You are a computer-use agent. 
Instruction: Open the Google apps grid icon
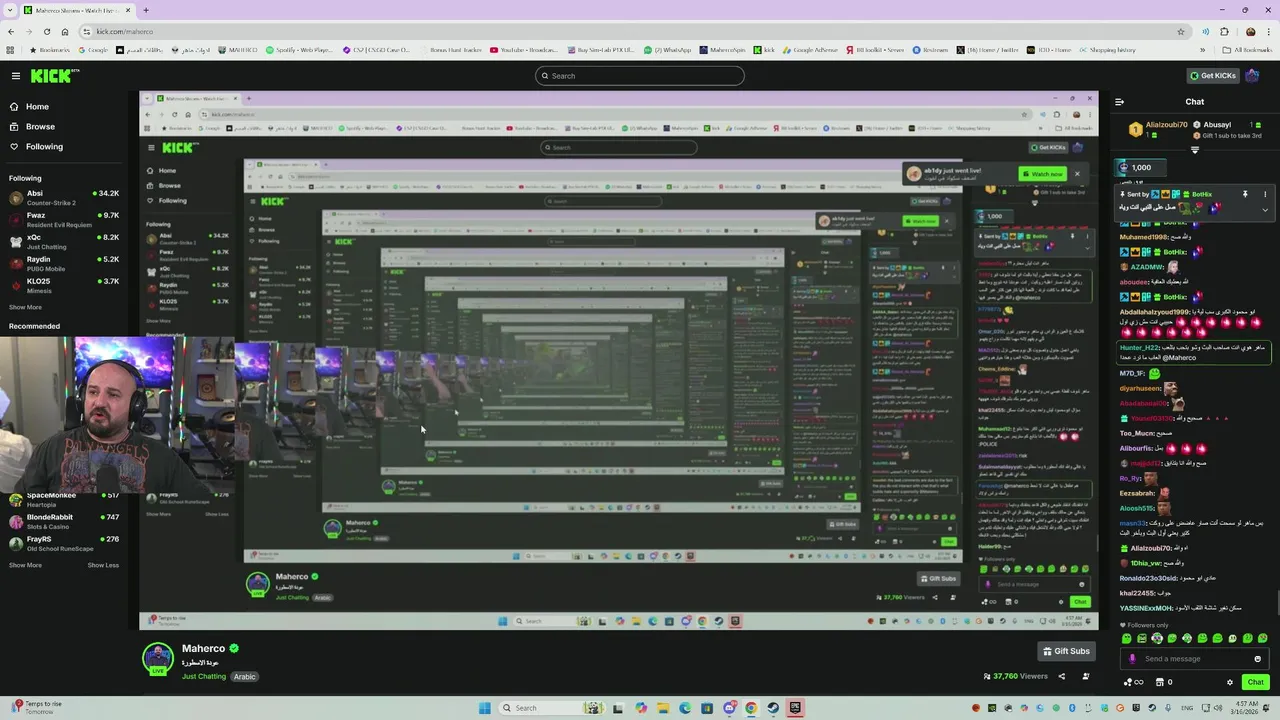[x=10, y=50]
